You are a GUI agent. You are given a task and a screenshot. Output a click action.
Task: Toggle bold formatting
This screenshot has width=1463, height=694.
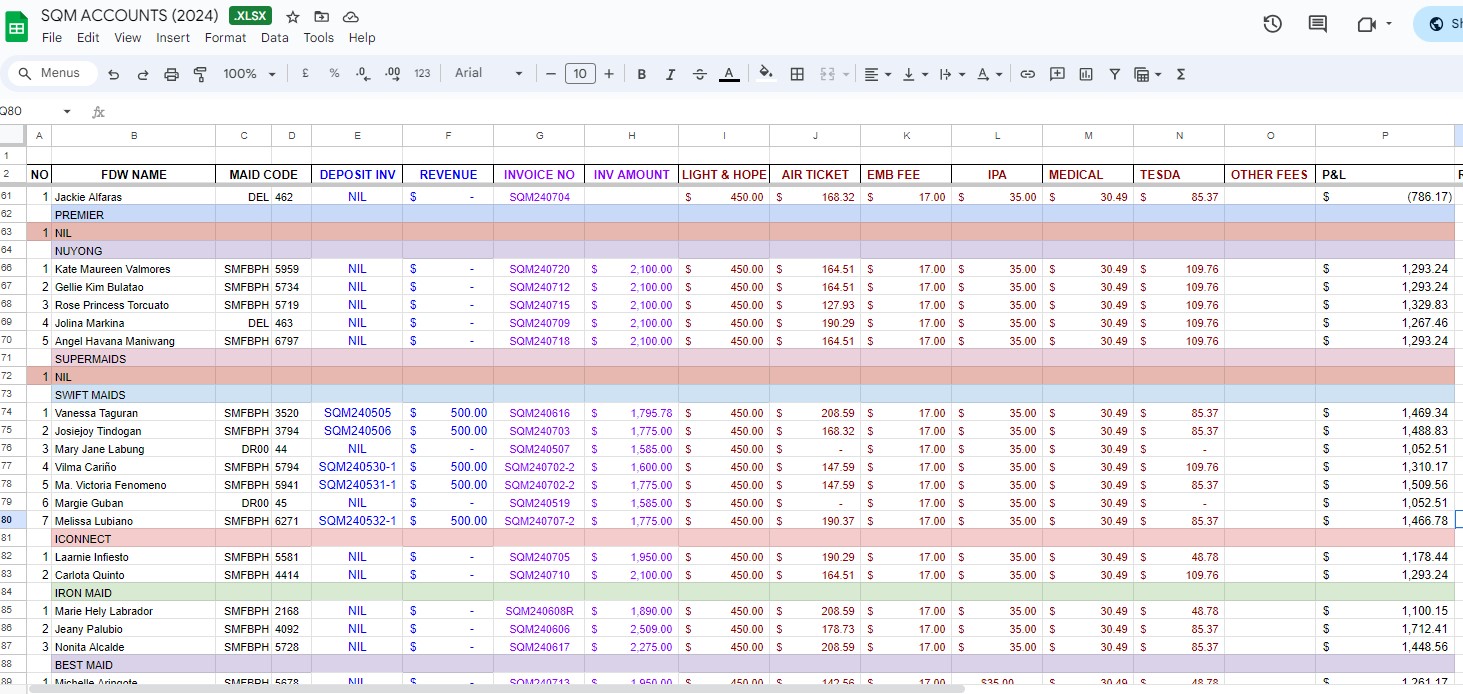coord(642,74)
